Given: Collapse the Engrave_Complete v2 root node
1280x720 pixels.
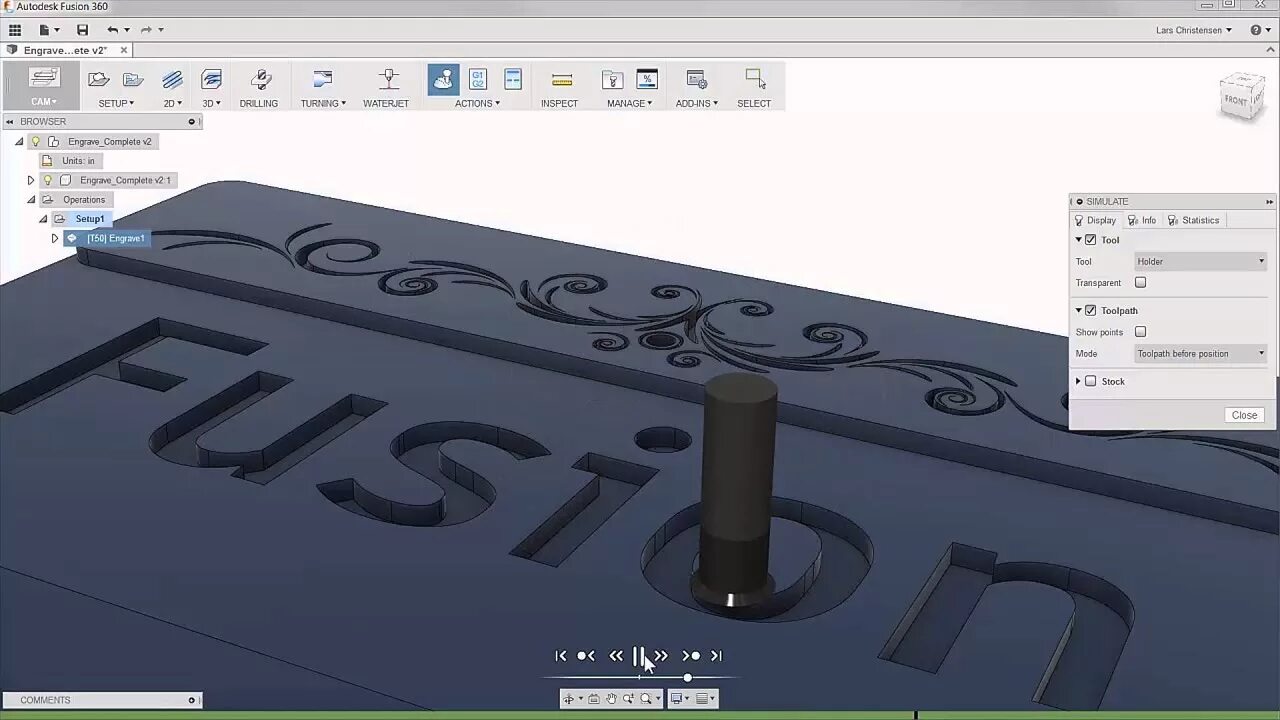Looking at the screenshot, I should pos(18,142).
